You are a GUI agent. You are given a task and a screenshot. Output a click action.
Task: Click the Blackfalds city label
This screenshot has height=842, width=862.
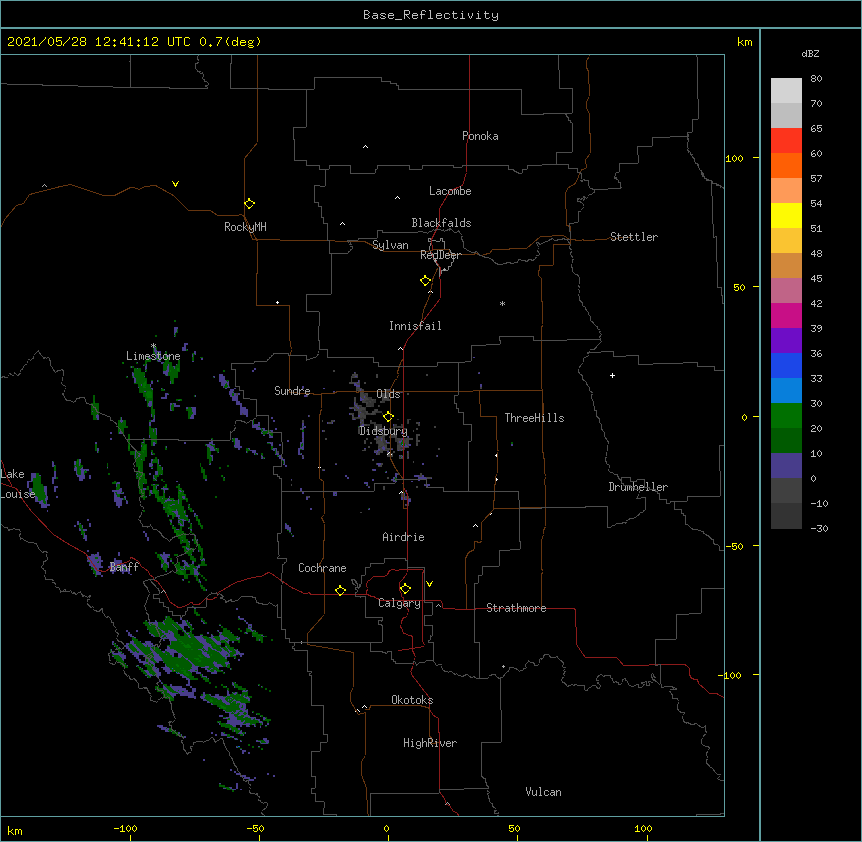point(441,223)
